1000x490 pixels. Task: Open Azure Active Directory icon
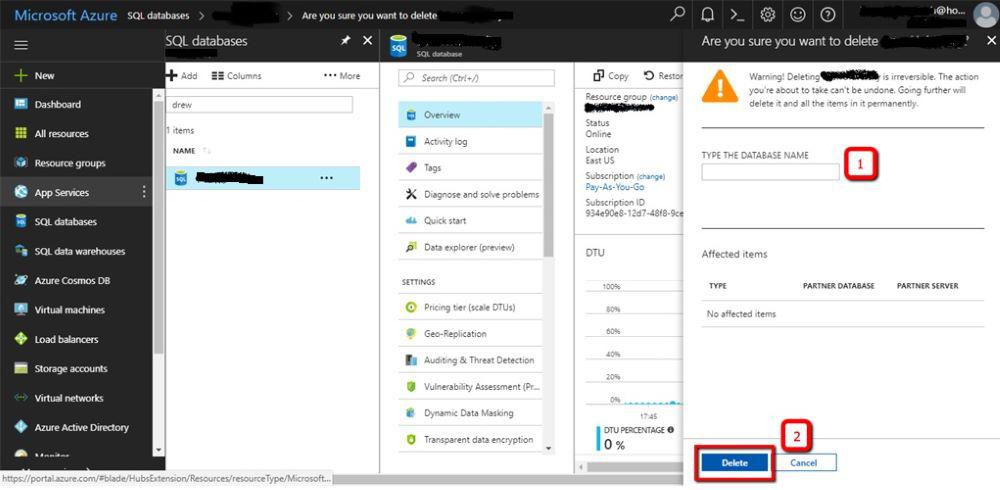[21, 427]
